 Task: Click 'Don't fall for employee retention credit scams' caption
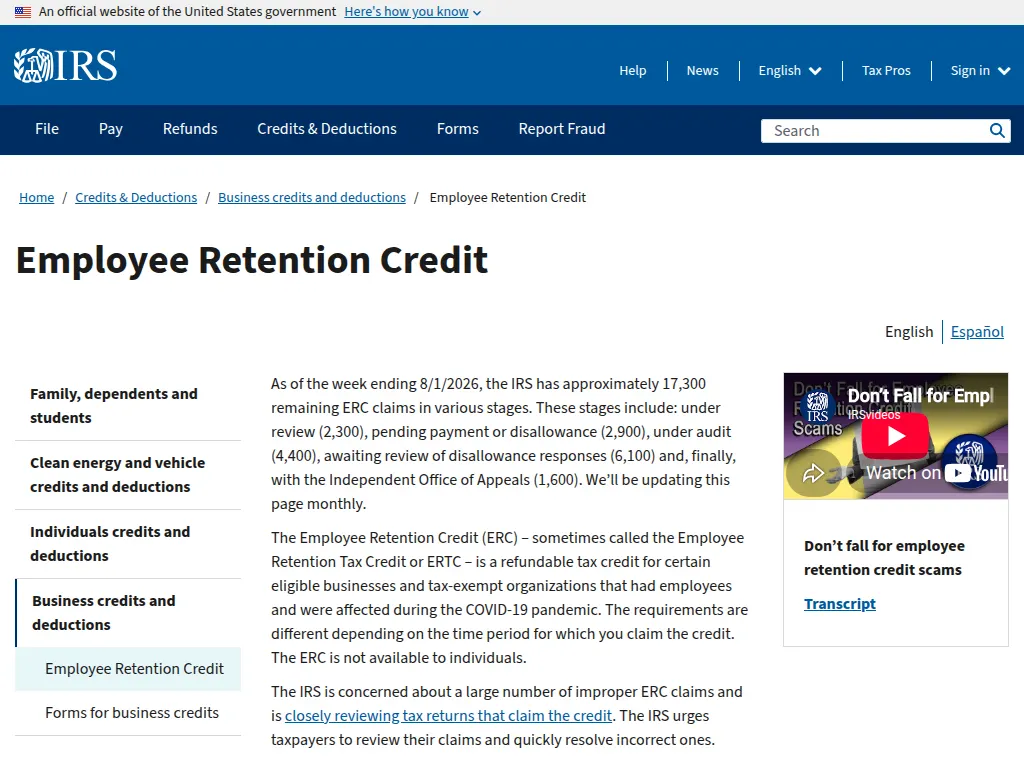[884, 558]
